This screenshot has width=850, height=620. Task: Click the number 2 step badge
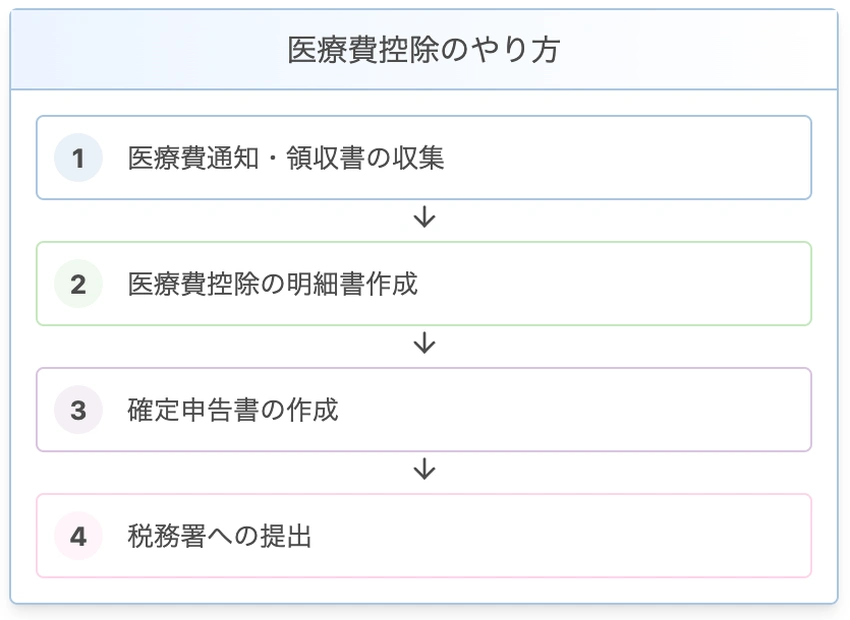pos(78,284)
